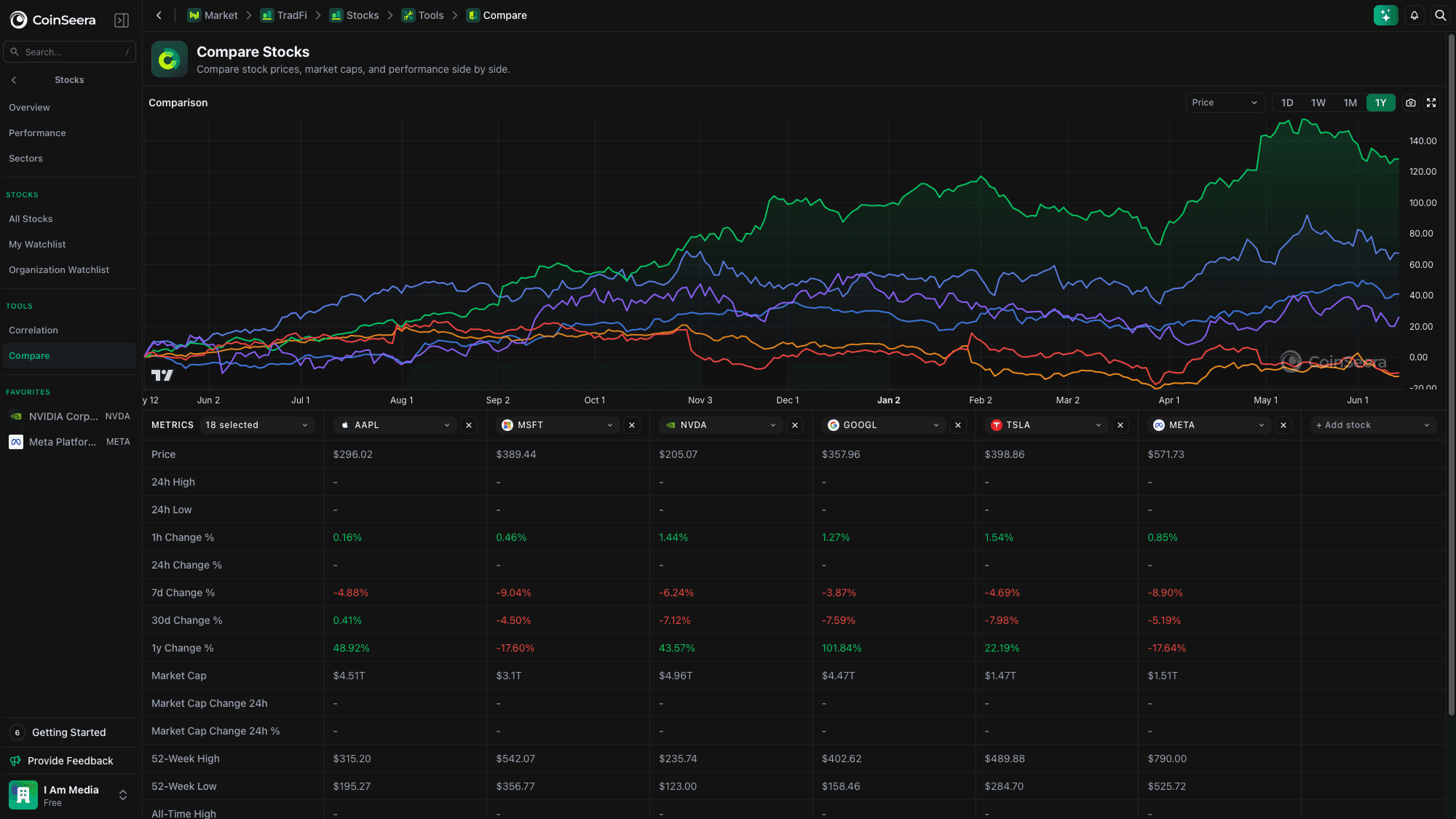Remove NVDA from comparison
The width and height of the screenshot is (1456, 819).
coord(795,425)
